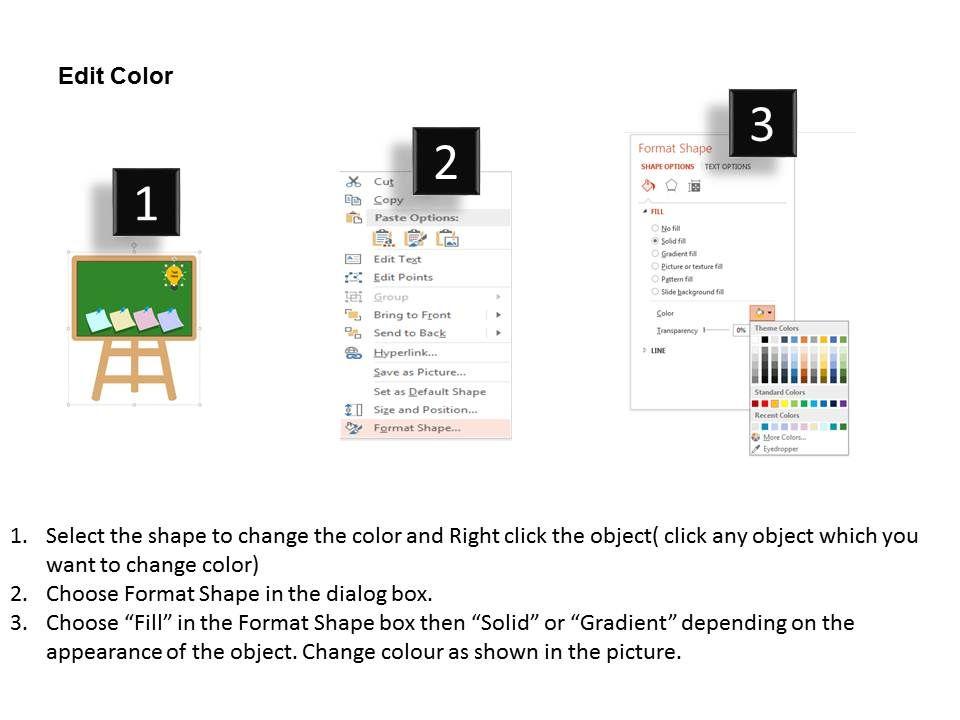Choose the Gradient fill option
This screenshot has width=960, height=720.
[655, 254]
